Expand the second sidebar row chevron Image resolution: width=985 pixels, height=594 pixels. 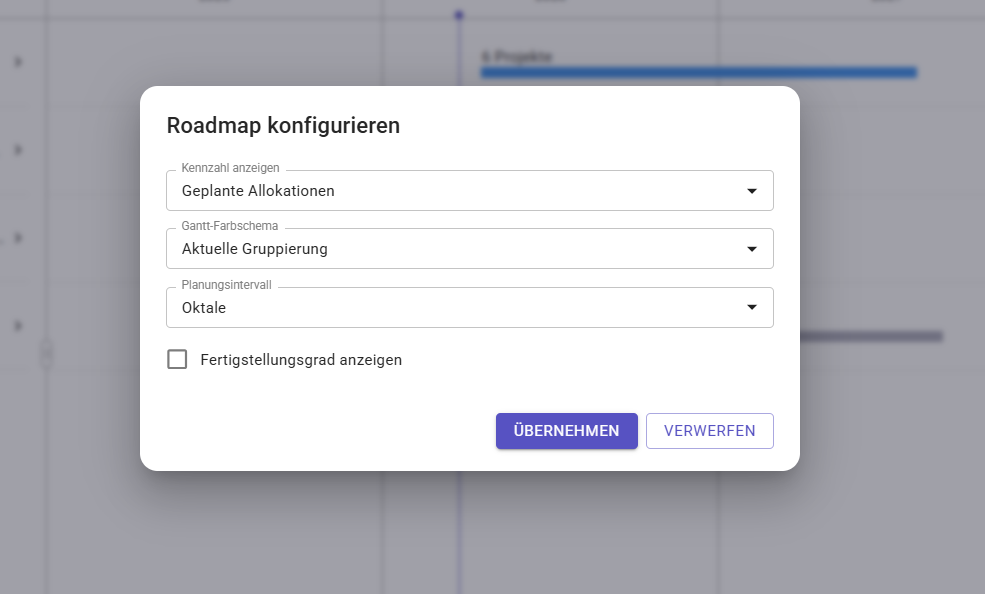(16, 150)
